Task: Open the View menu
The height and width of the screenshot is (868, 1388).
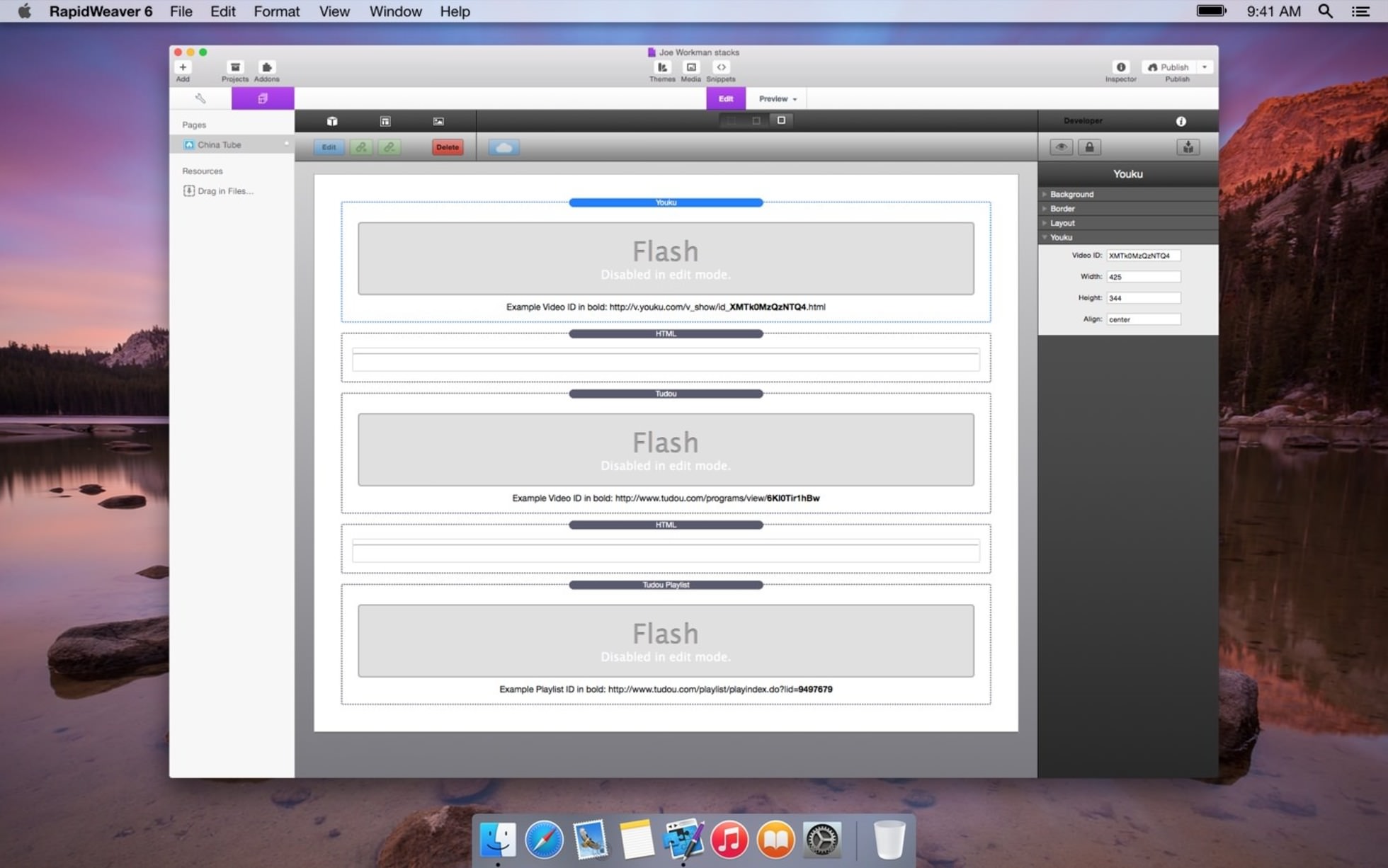Action: [x=334, y=11]
